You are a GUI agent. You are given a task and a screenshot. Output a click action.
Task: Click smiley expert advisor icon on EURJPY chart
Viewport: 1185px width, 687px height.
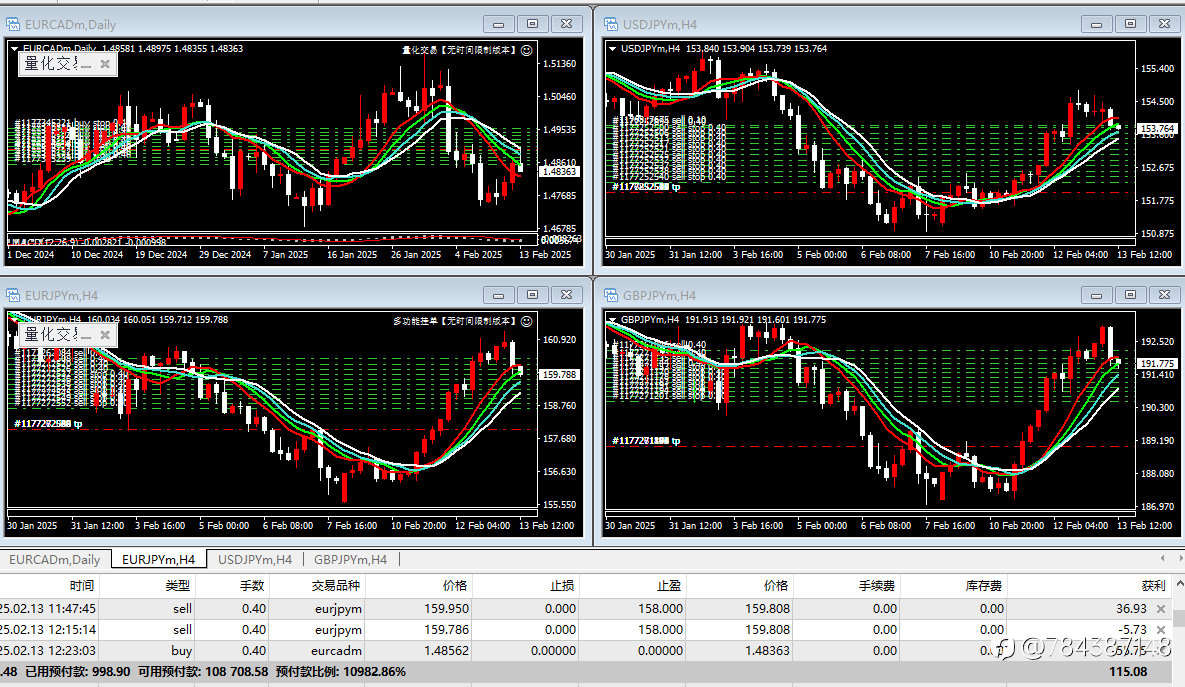[x=527, y=321]
